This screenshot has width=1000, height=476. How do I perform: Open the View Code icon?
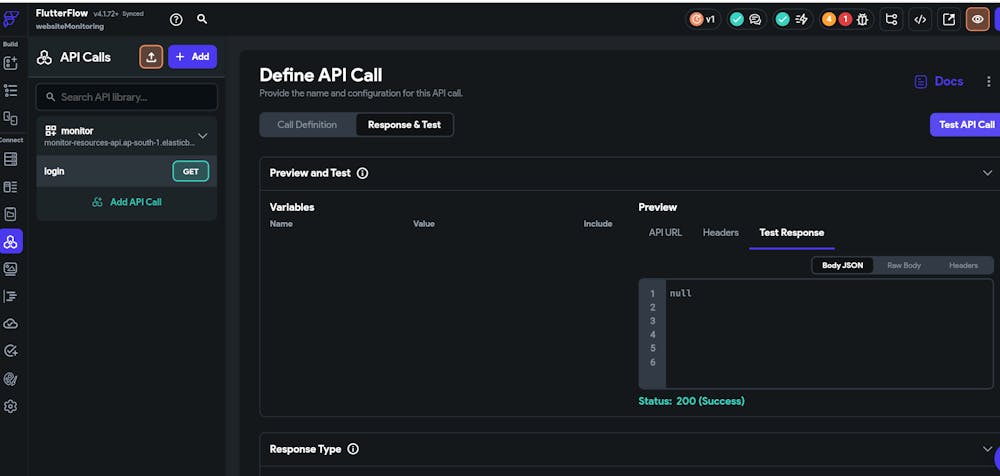coord(920,19)
